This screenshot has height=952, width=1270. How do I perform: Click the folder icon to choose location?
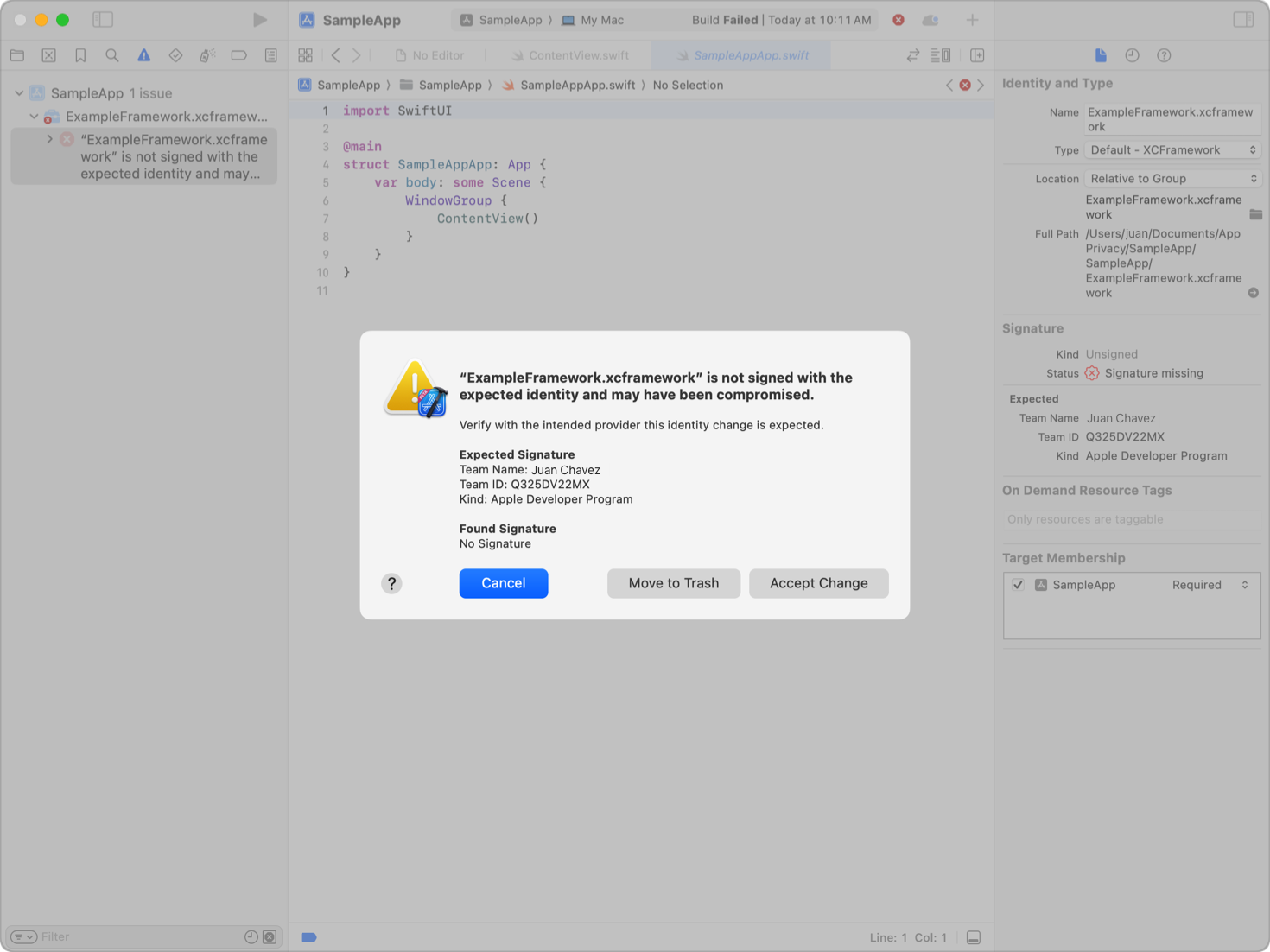[1255, 214]
